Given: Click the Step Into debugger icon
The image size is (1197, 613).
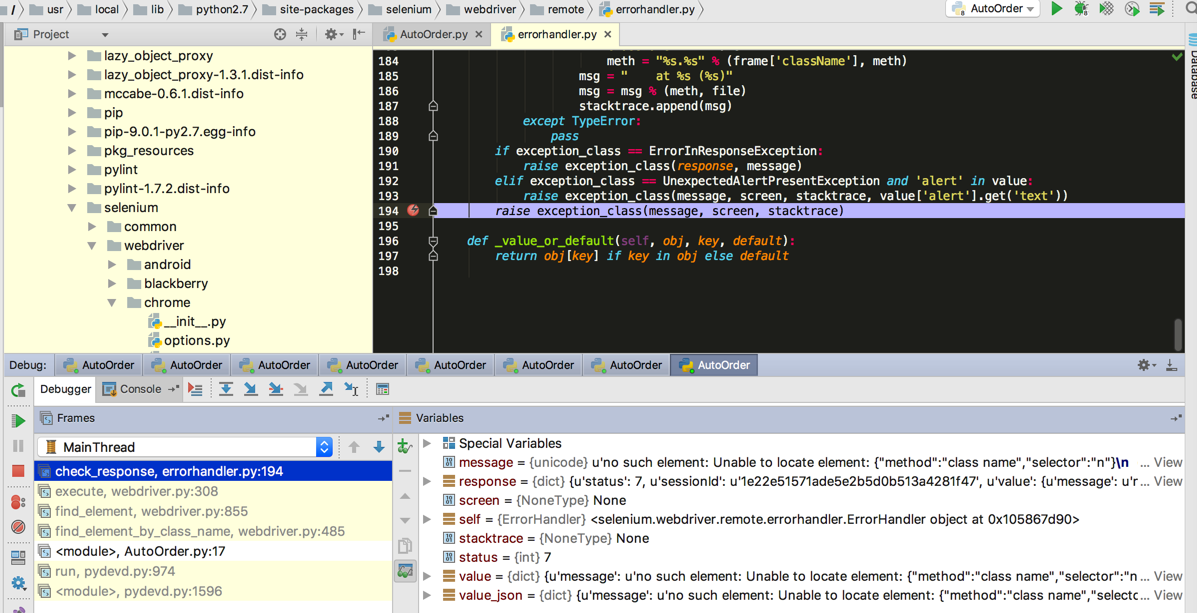Looking at the screenshot, I should point(251,389).
